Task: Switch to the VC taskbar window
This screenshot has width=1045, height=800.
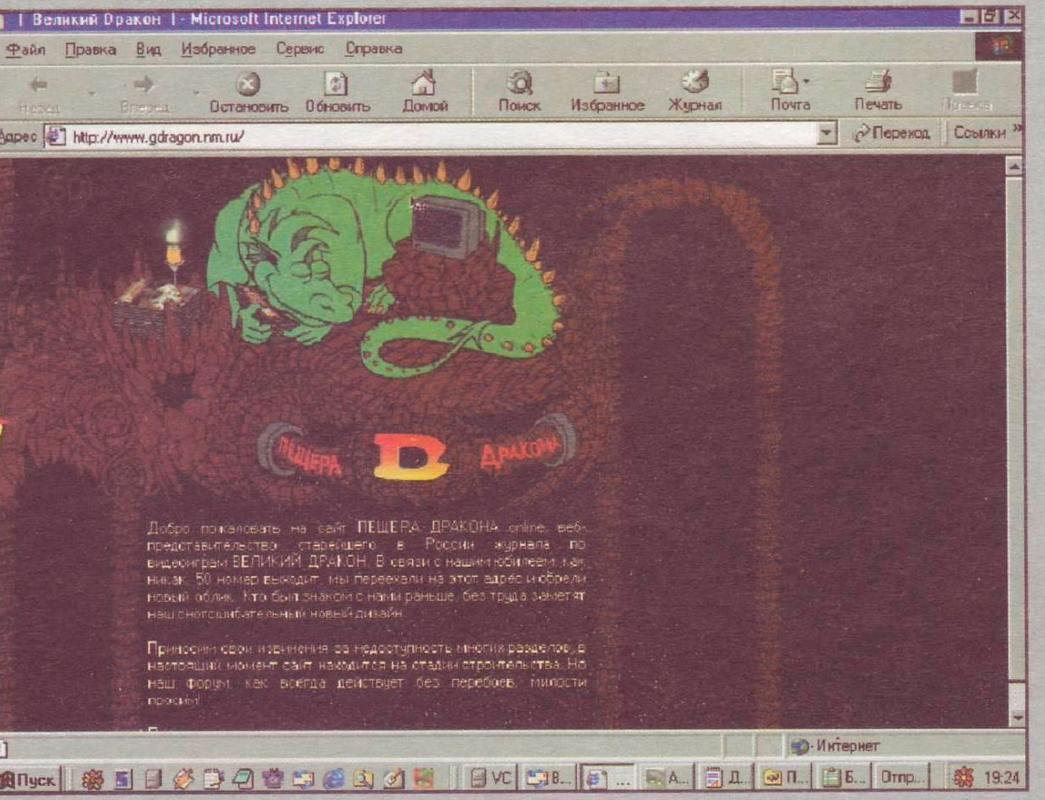Action: tap(490, 777)
